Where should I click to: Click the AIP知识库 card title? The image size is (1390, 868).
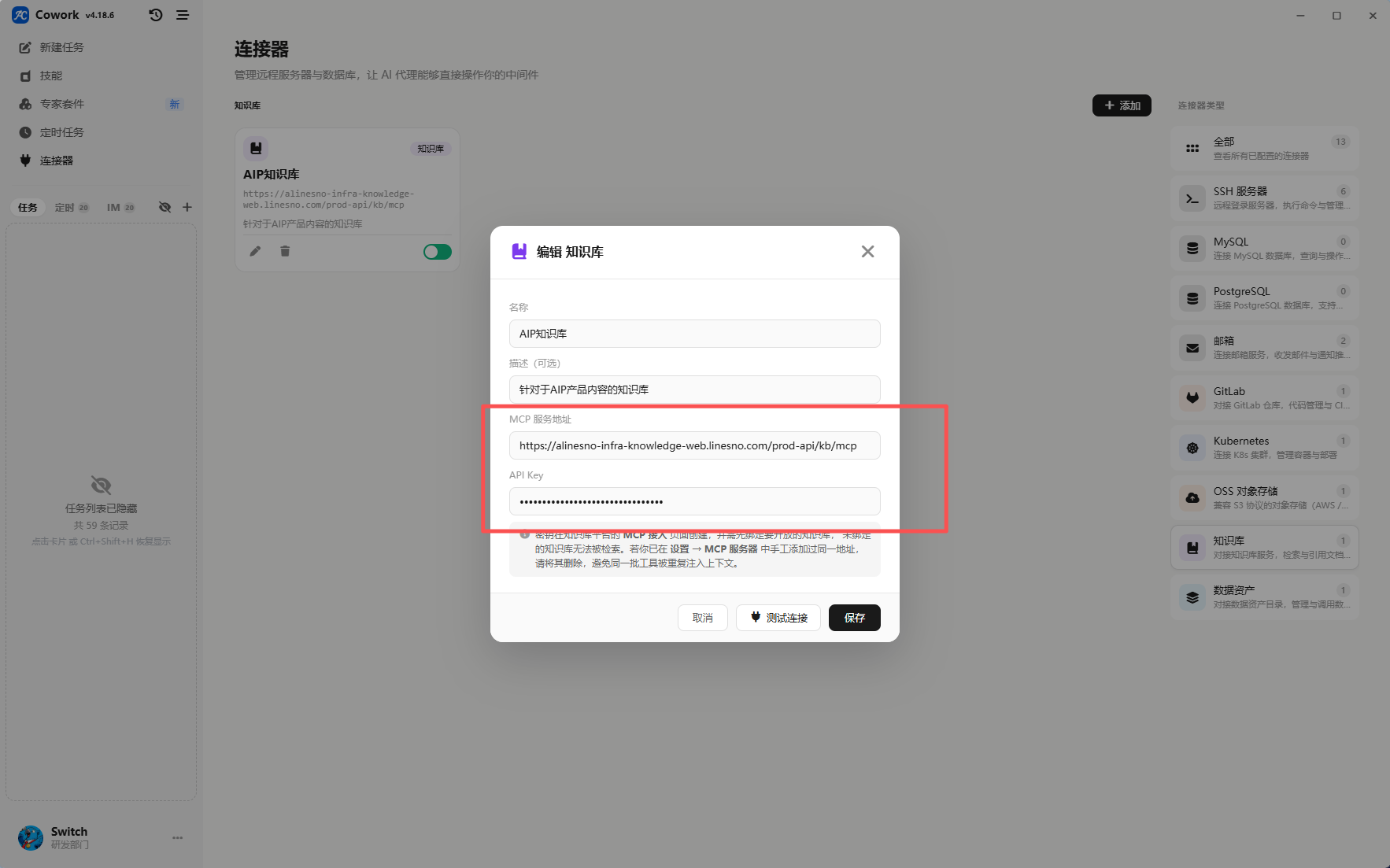pos(272,174)
